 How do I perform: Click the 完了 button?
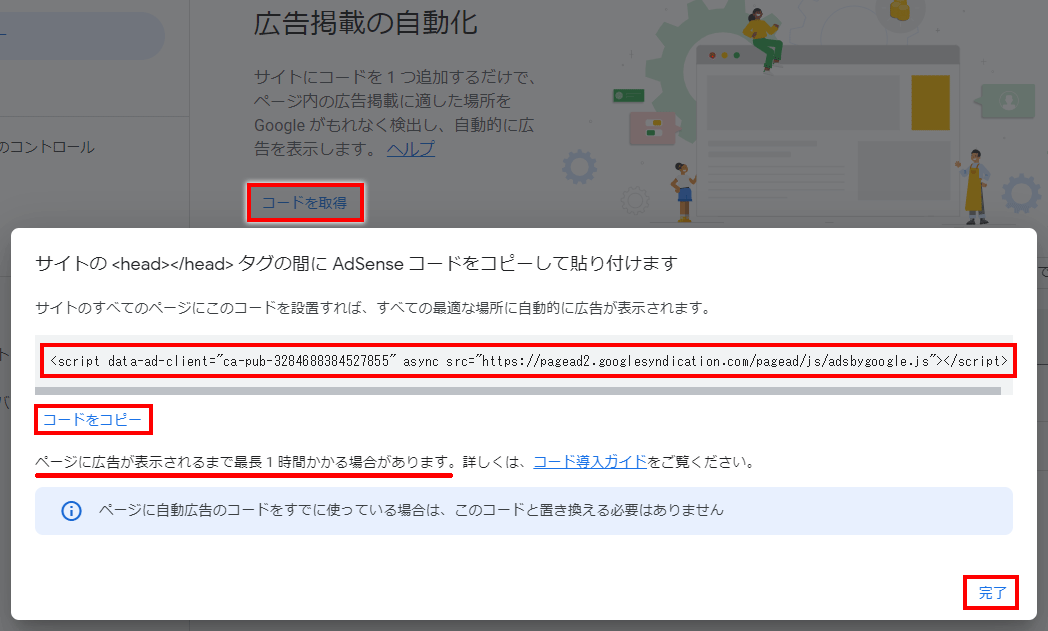point(992,593)
